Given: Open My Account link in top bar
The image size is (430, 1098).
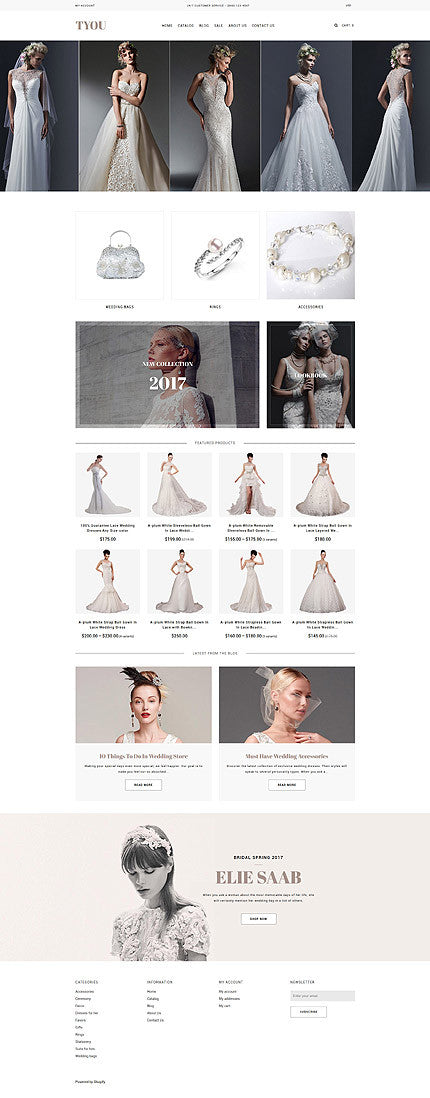Looking at the screenshot, I should click(83, 5).
